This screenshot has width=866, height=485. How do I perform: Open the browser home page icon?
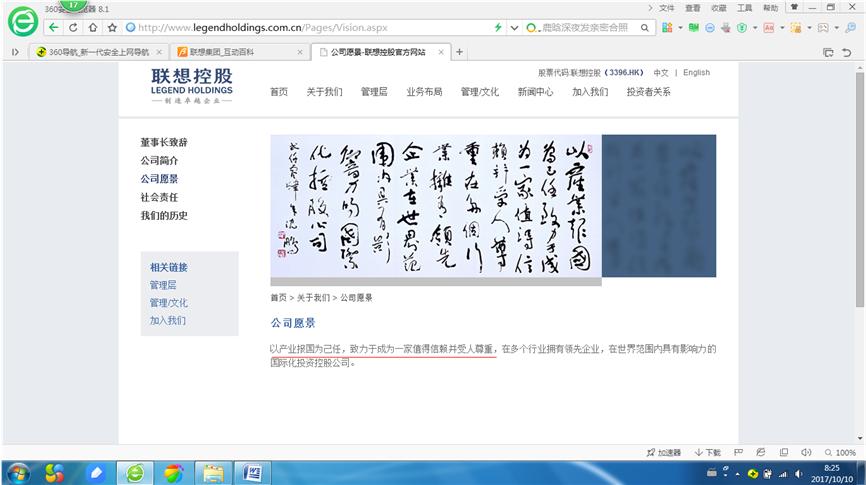pos(93,27)
